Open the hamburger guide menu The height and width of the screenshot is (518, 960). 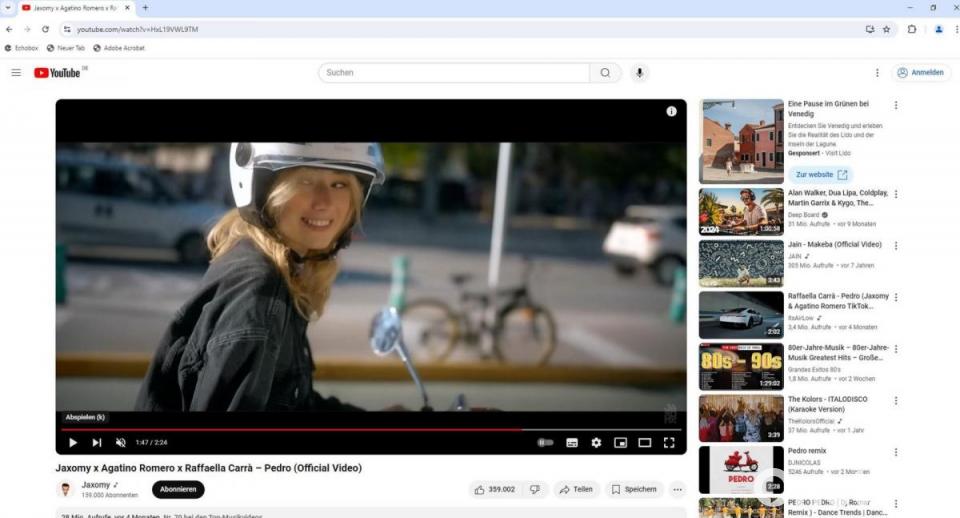coord(16,73)
